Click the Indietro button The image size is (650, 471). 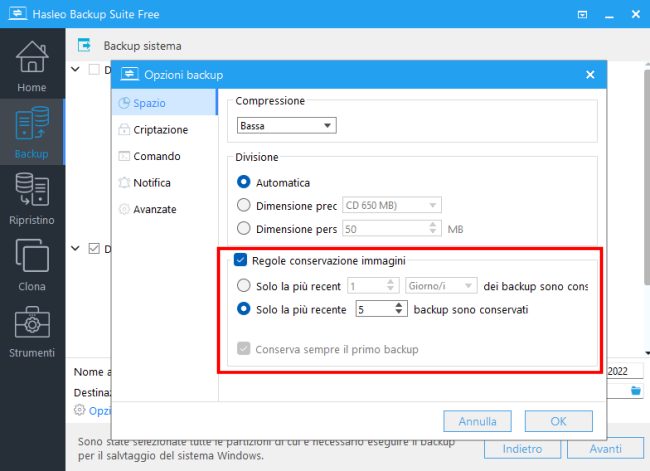[x=522, y=449]
